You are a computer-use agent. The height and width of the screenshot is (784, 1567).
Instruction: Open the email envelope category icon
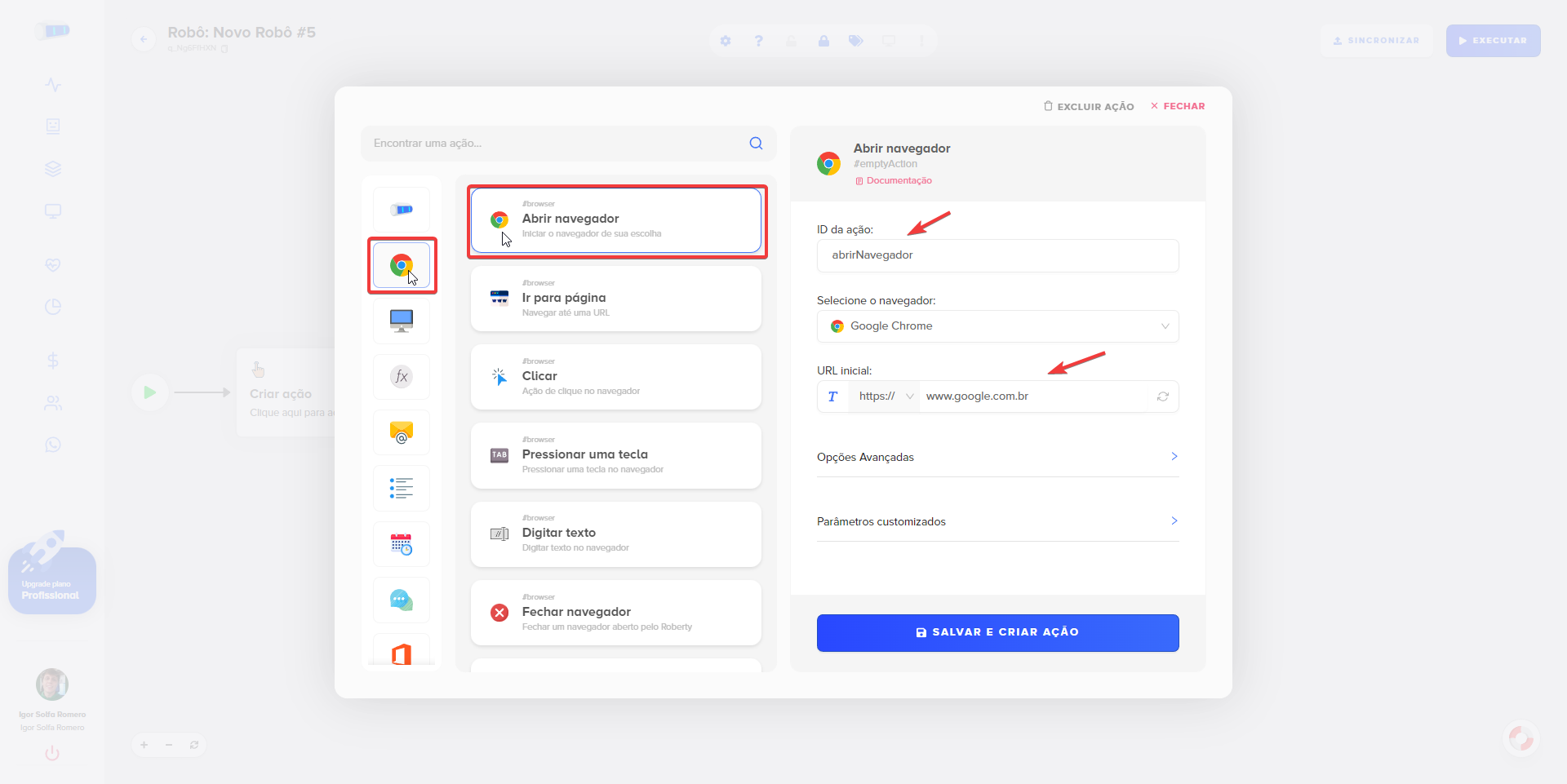pyautogui.click(x=401, y=432)
